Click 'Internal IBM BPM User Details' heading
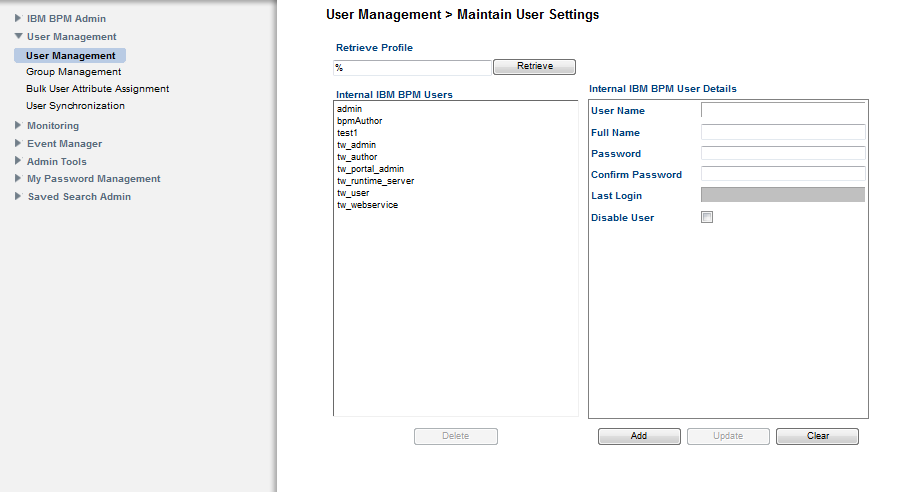Screen dimensions: 909x492 [x=663, y=89]
